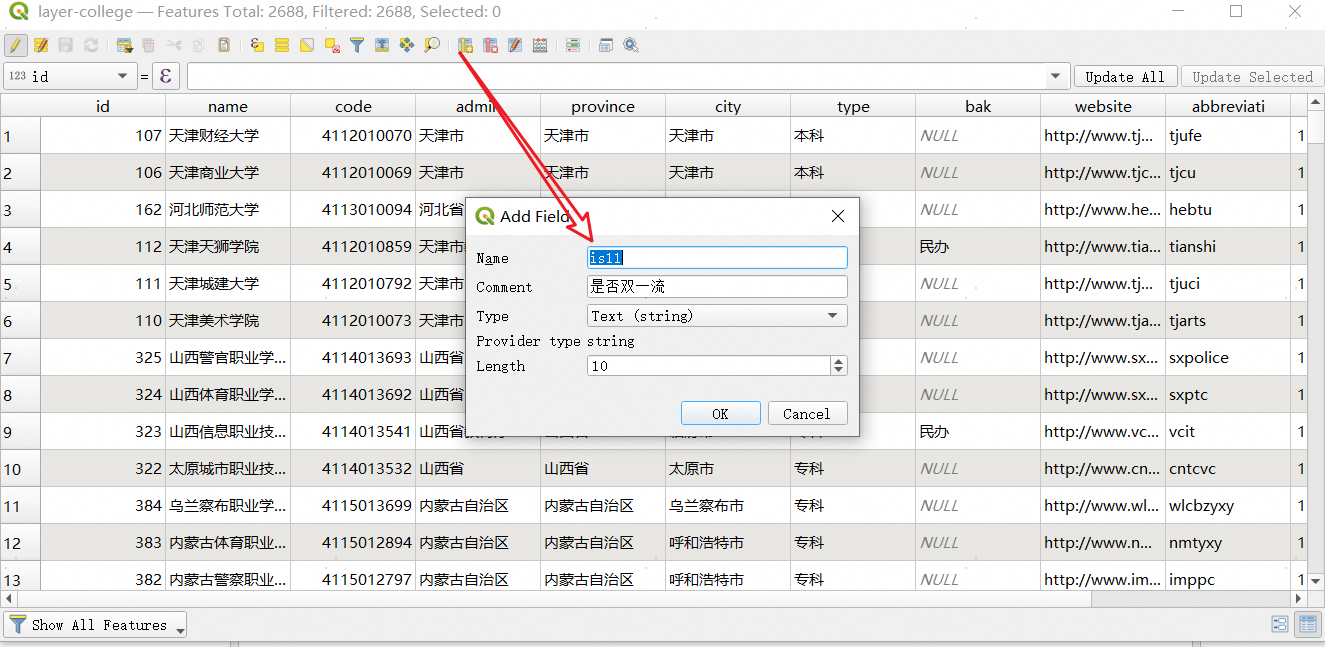The image size is (1325, 647).
Task: Click the Update All button
Action: coord(1124,77)
